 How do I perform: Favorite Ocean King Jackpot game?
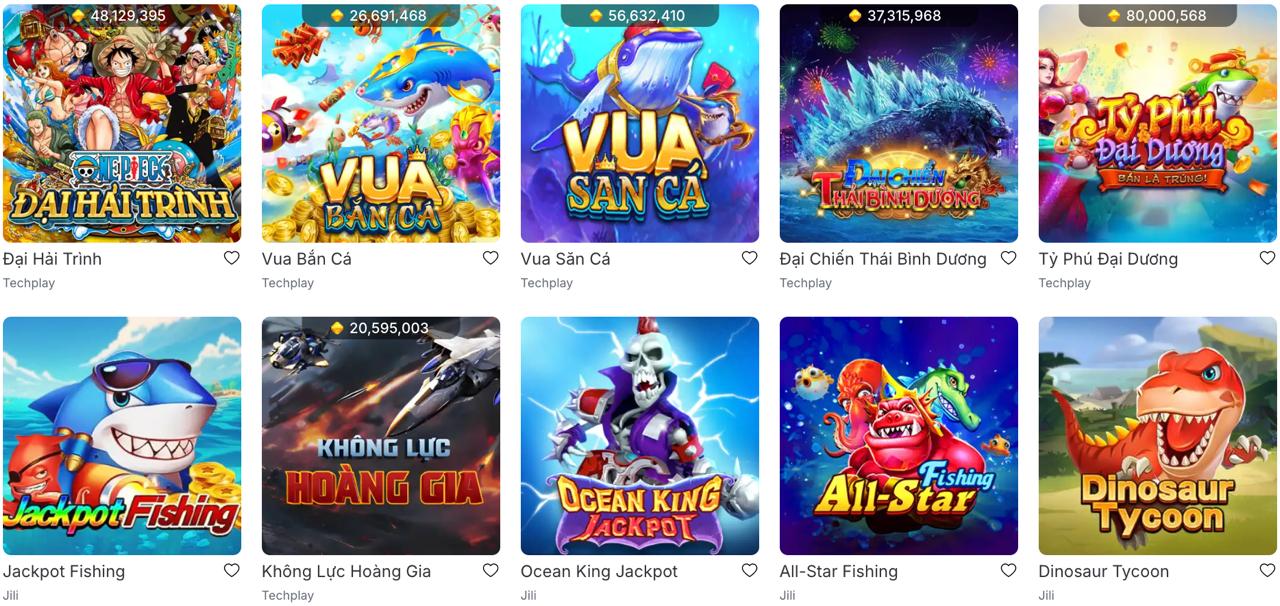tap(749, 571)
